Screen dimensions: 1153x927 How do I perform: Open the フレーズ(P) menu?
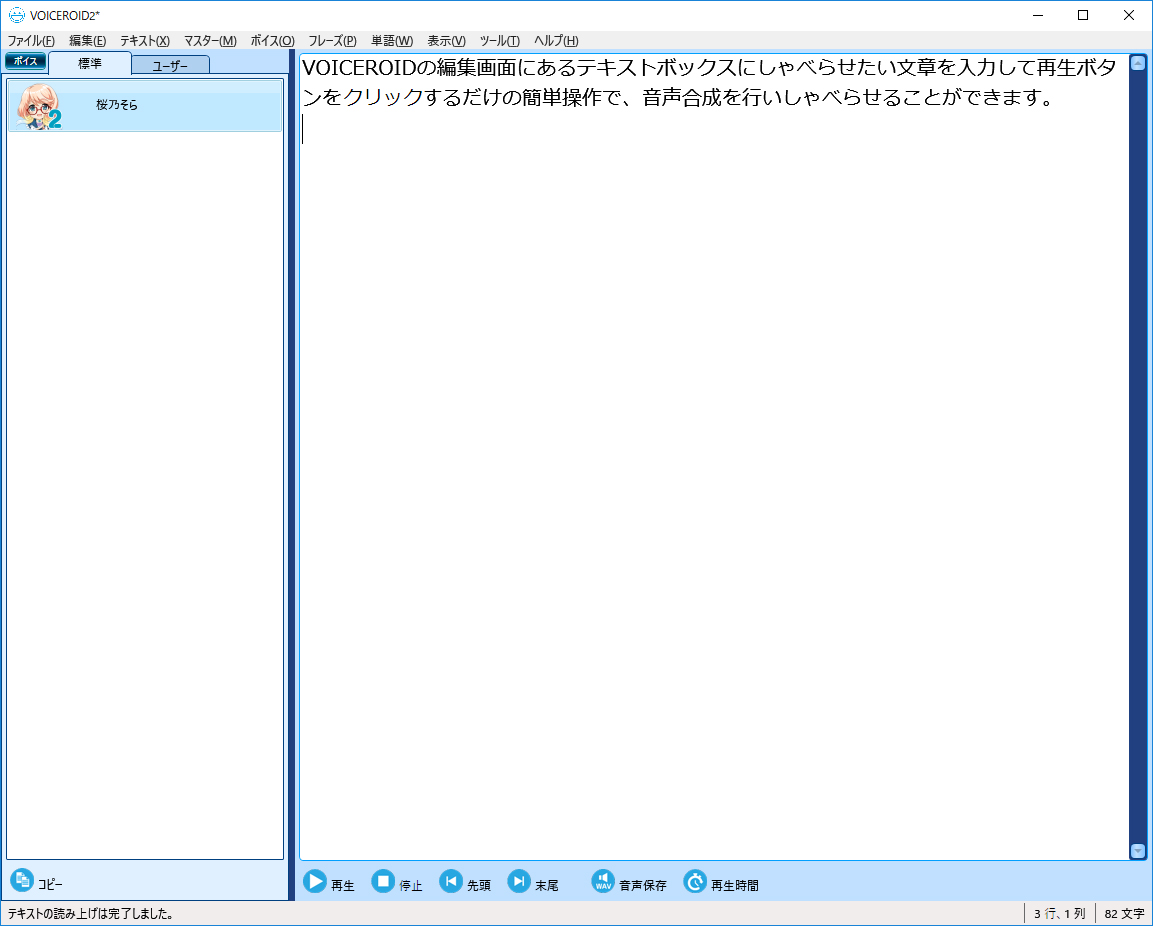(332, 40)
